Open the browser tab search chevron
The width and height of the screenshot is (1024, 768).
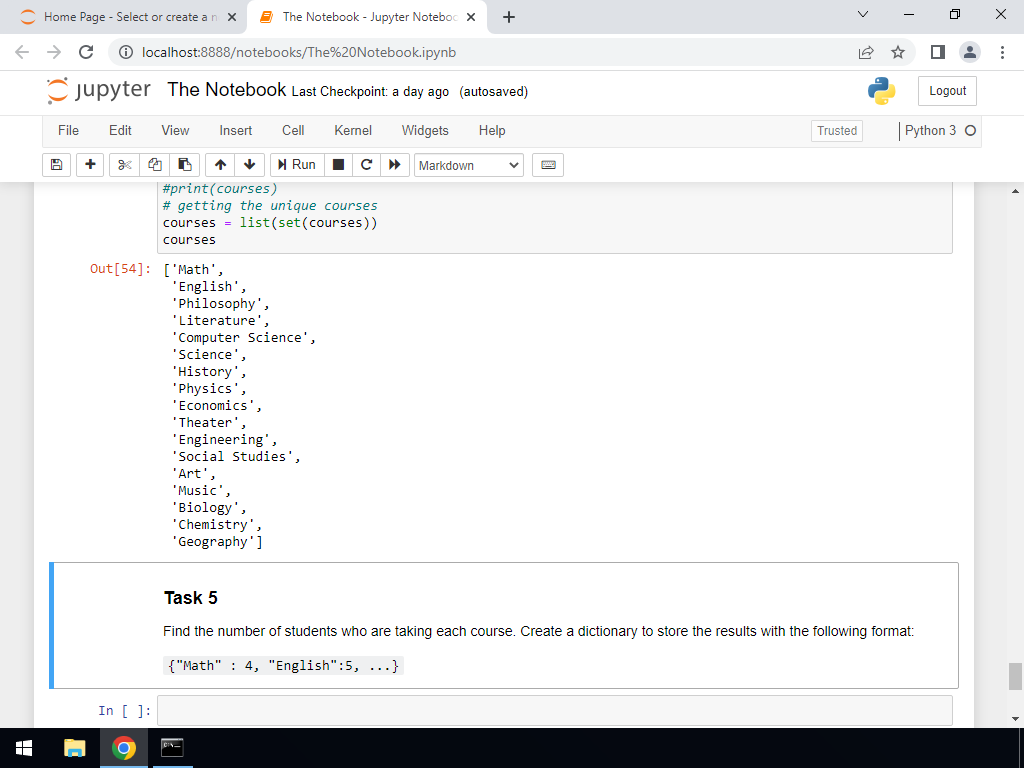point(866,16)
